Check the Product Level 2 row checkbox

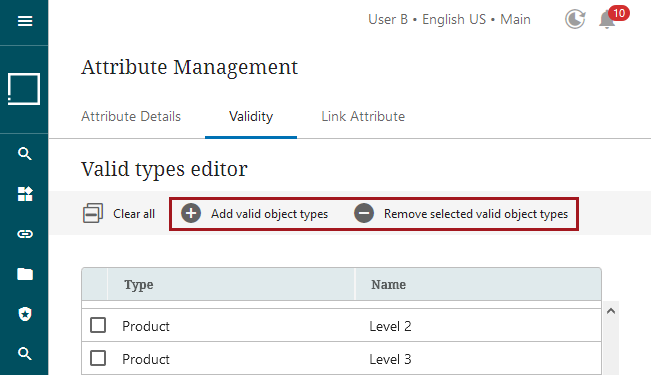98,325
